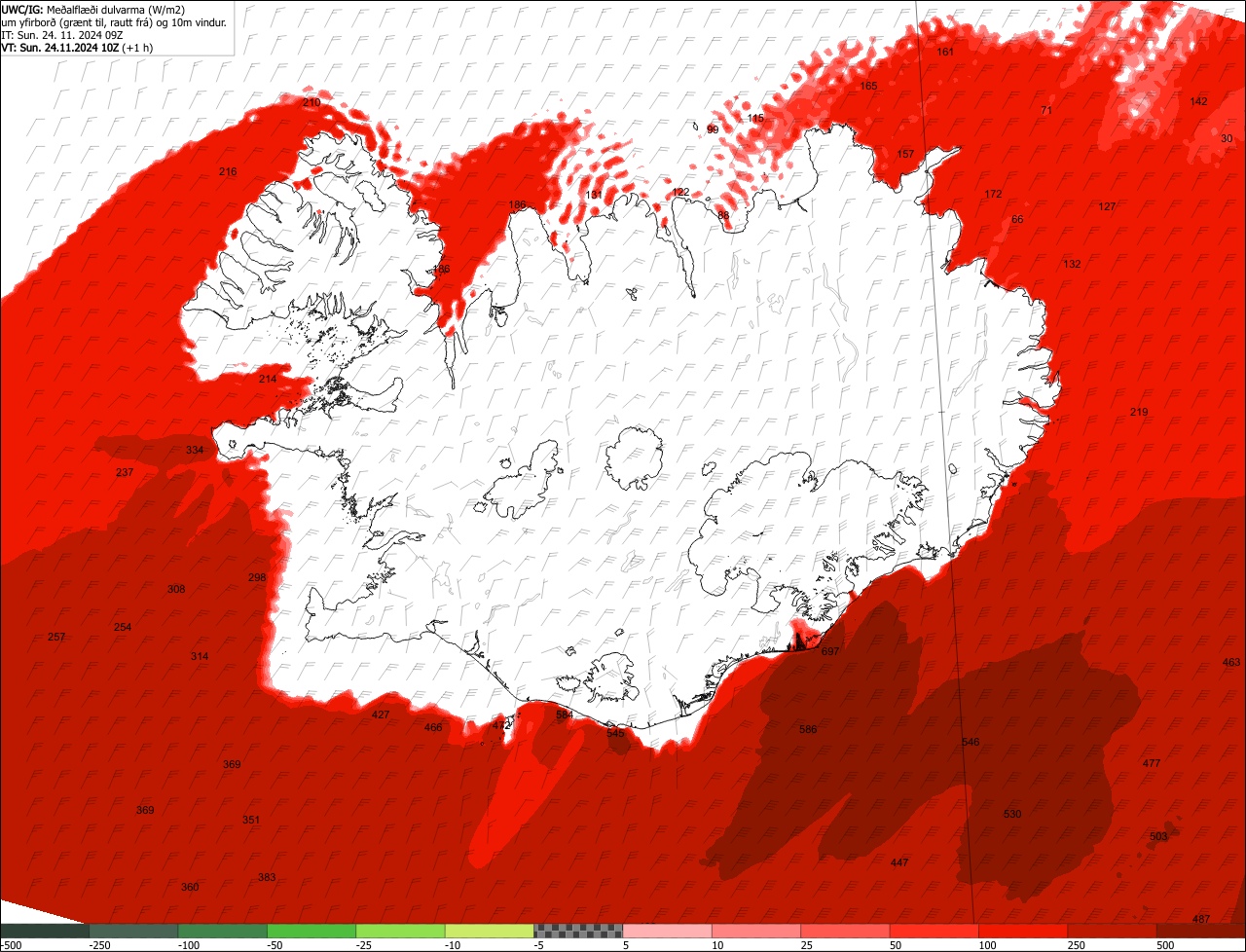1246x952 pixels.
Task: Click the flux value '487' in the bottom corner
Action: coord(1201,919)
